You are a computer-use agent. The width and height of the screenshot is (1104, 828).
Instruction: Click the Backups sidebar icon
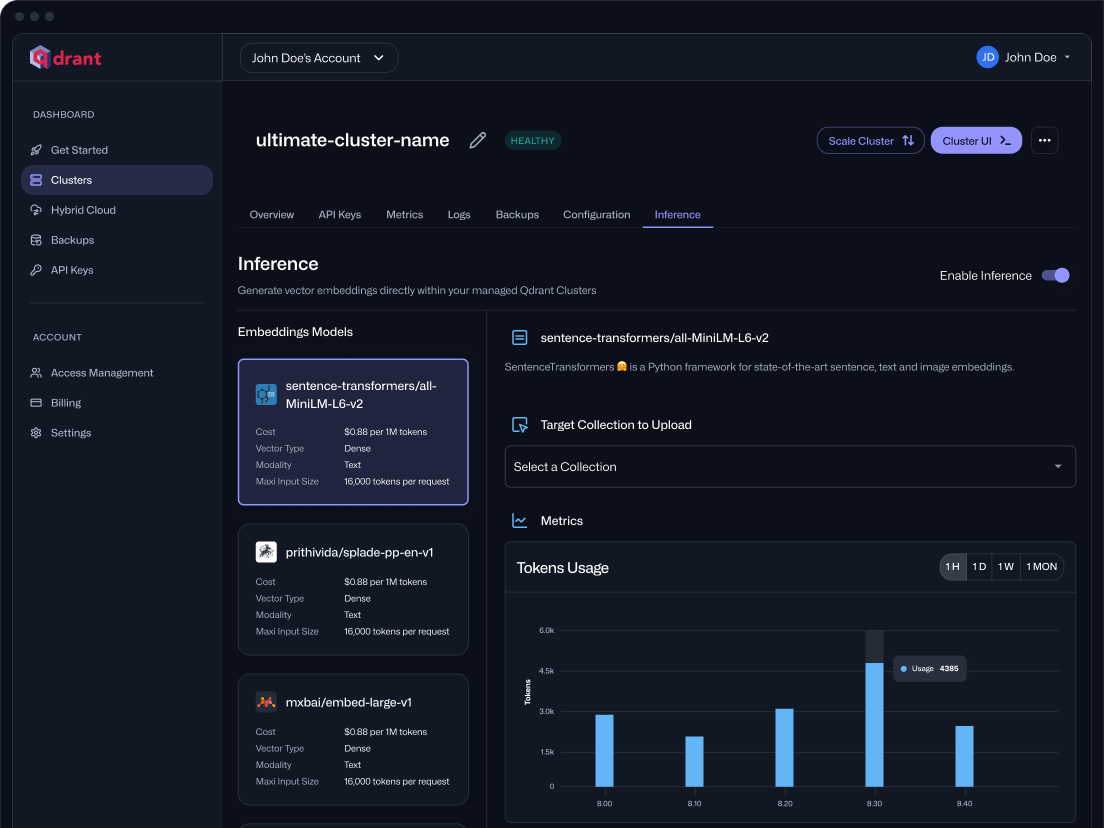pos(35,240)
